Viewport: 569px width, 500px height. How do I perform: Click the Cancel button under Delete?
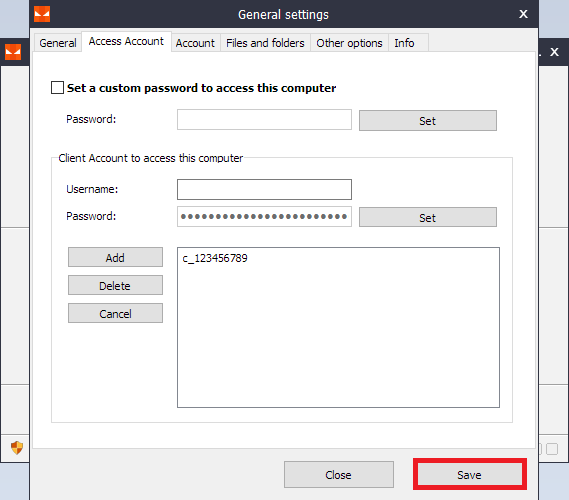115,313
